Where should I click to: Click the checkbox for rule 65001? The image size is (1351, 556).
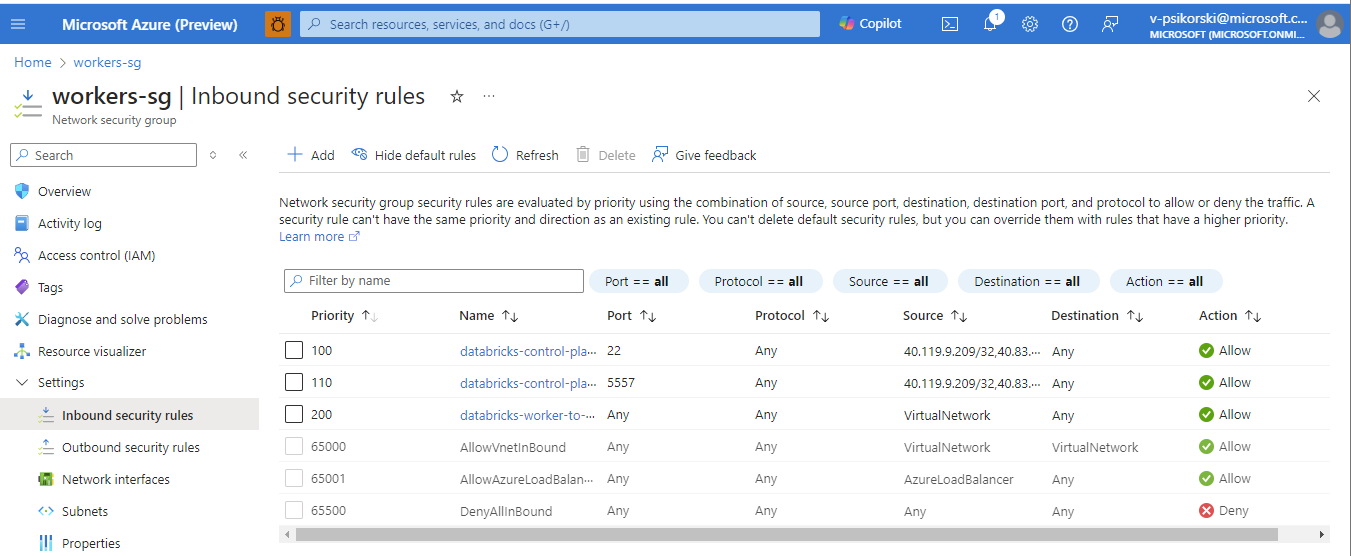293,478
